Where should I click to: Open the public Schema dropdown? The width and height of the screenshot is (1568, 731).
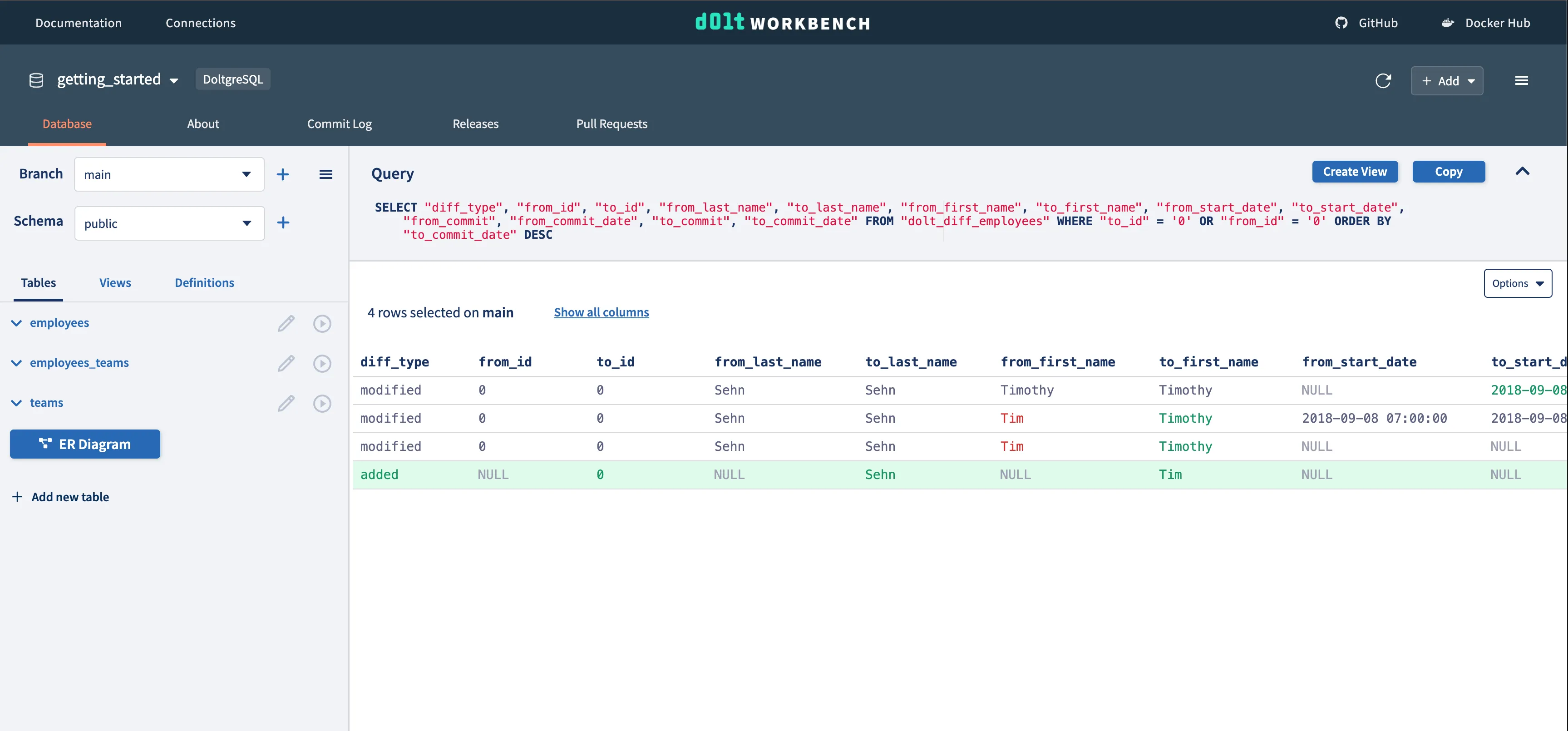[x=169, y=223]
